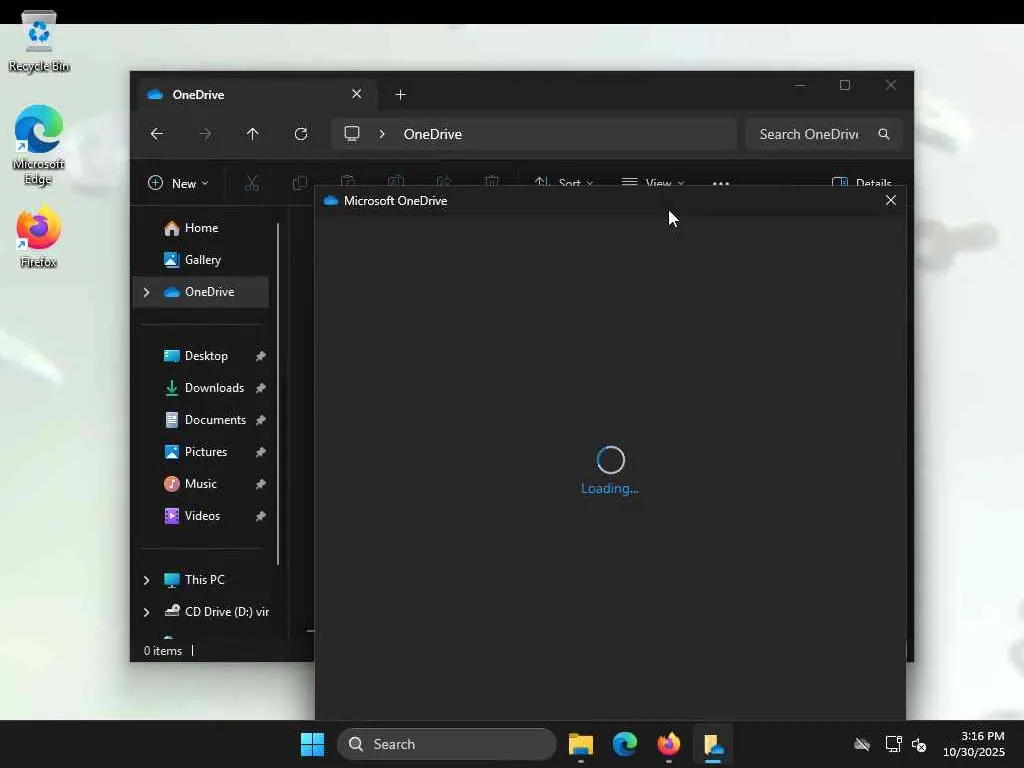Launch Edge from the taskbar

click(x=625, y=744)
